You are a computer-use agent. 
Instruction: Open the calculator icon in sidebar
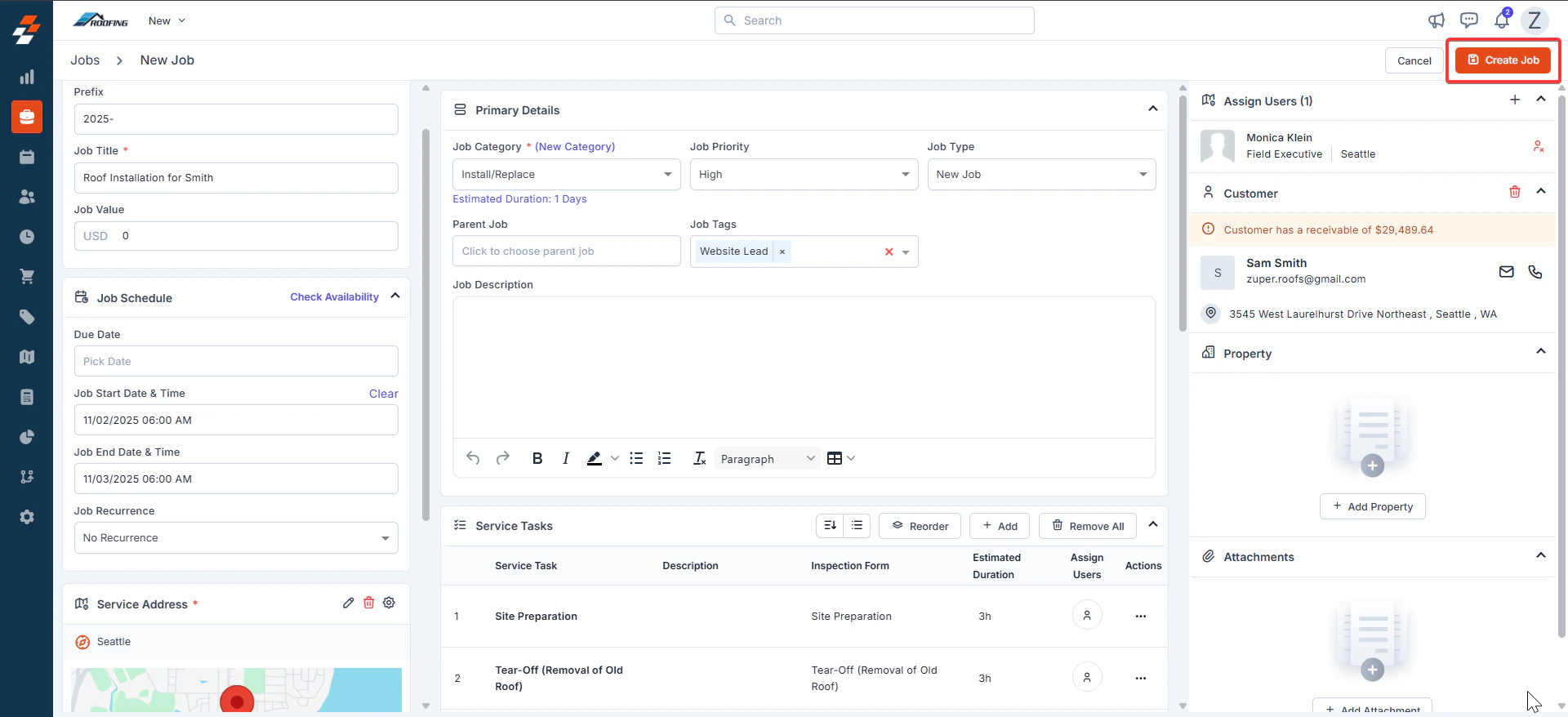tap(27, 397)
